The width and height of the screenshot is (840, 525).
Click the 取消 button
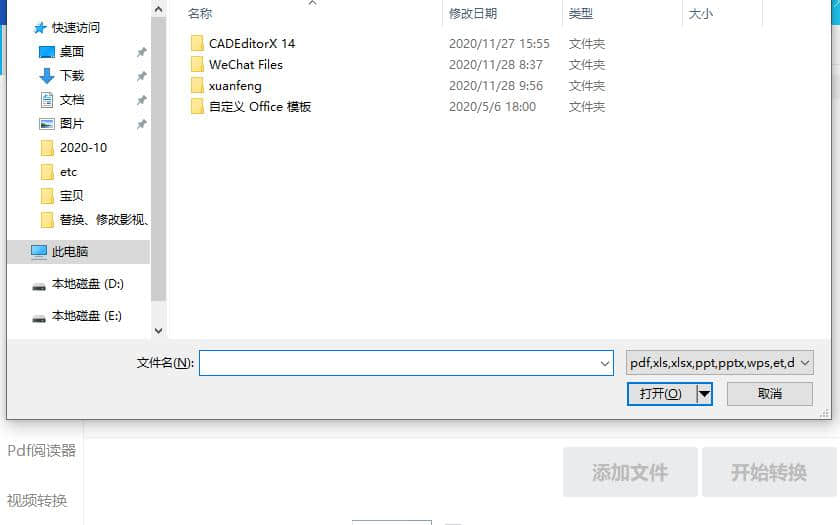[x=770, y=394]
